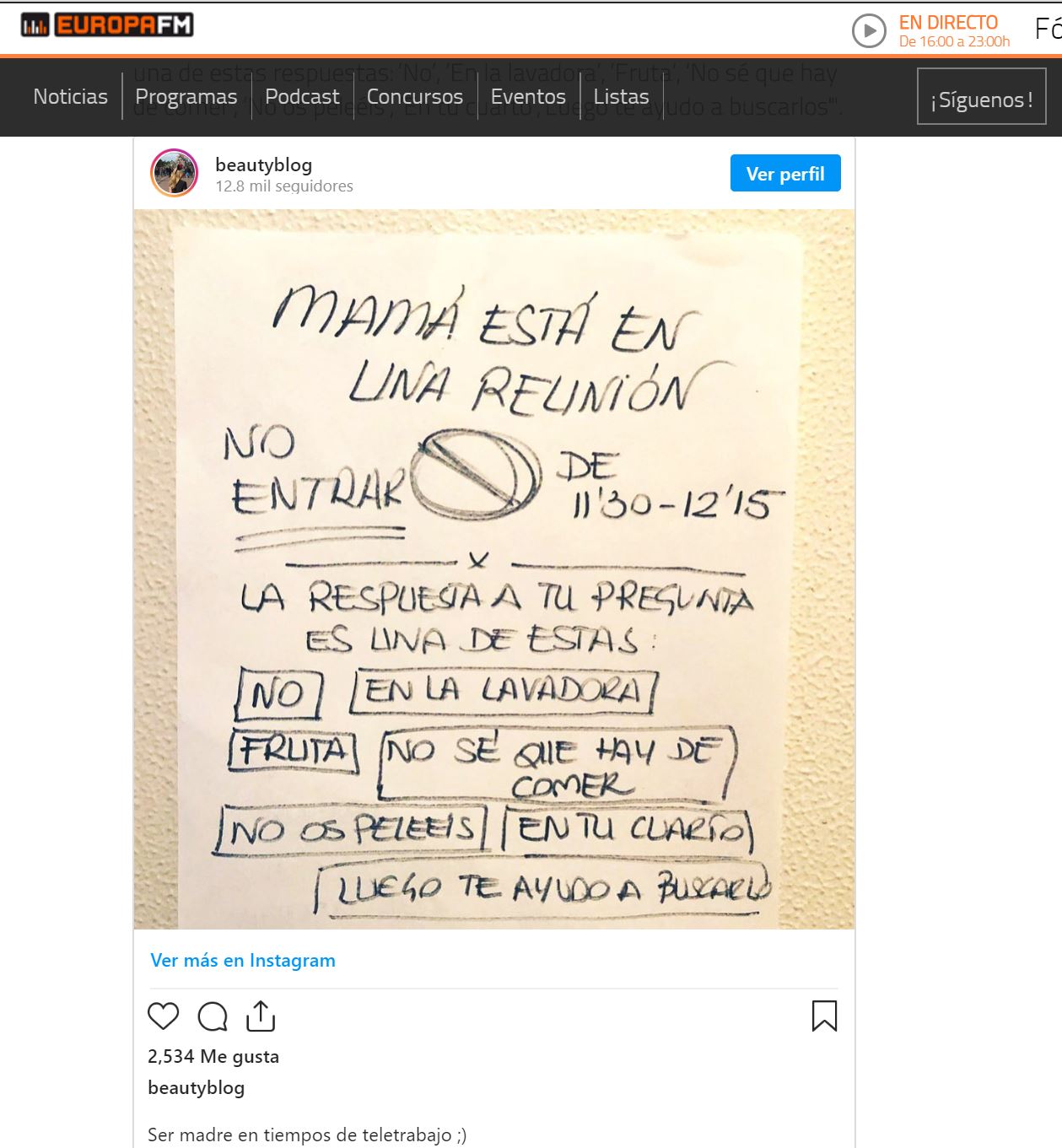The height and width of the screenshot is (1148, 1062).
Task: Click beautyblog name in the caption
Action: [197, 1087]
